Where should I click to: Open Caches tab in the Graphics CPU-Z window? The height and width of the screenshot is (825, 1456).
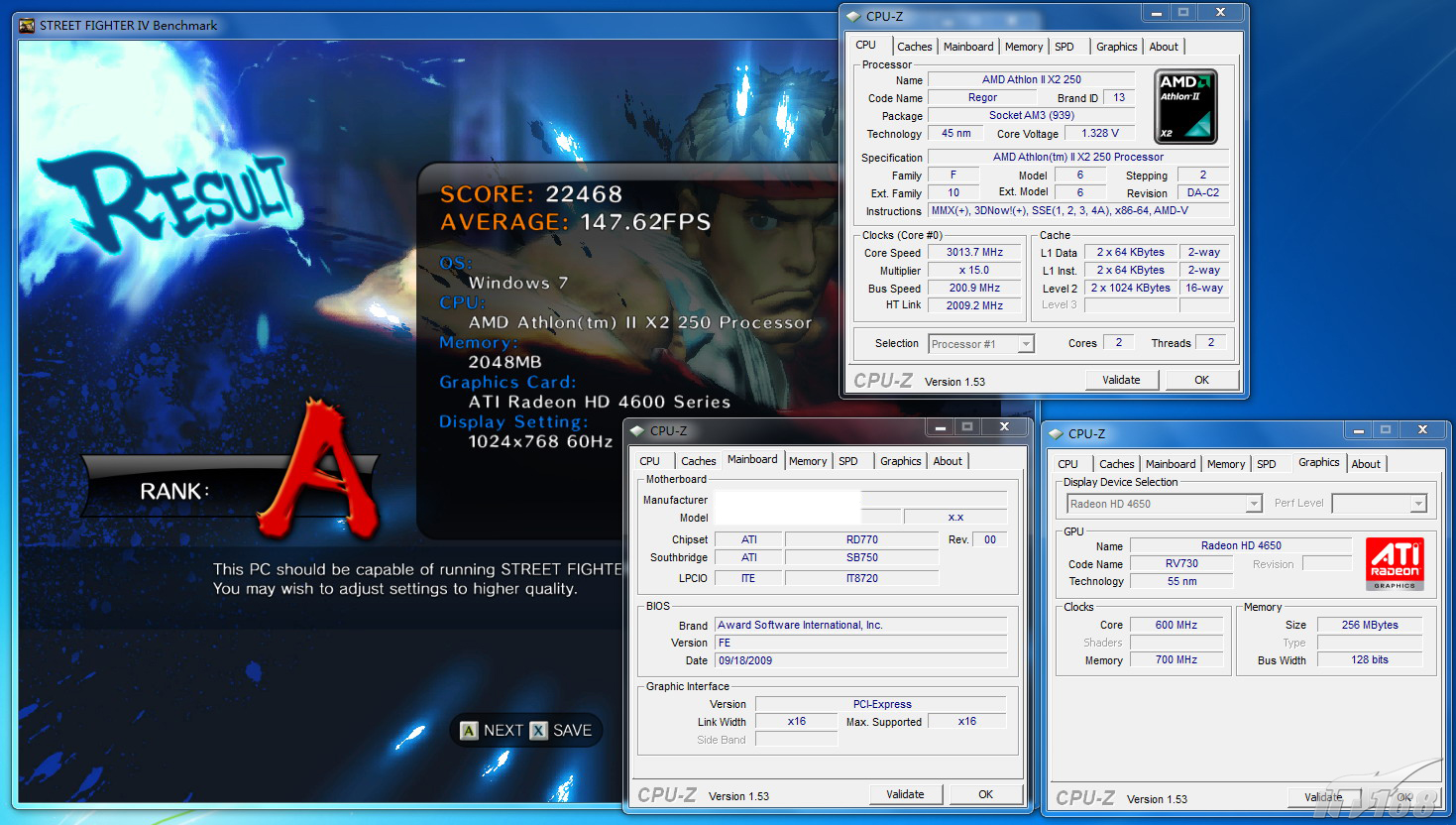1116,464
